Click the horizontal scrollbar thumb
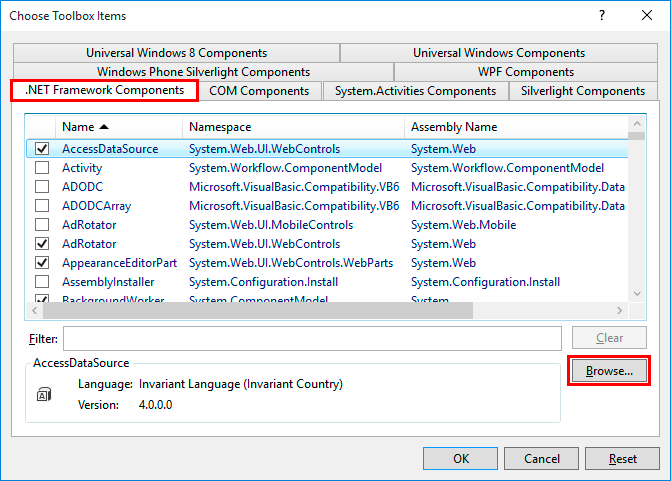 [x=258, y=310]
